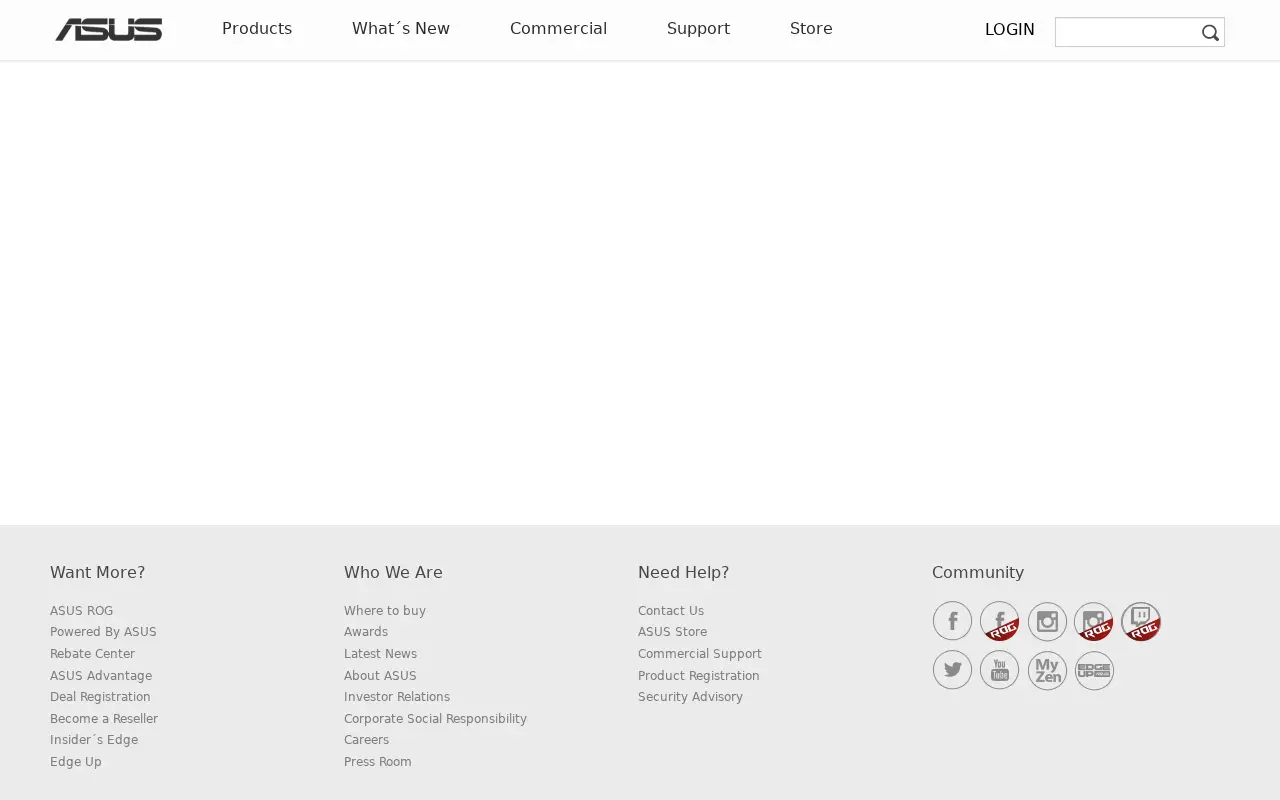Viewport: 1280px width, 800px height.
Task: Open the Commercial Support link
Action: click(x=700, y=654)
